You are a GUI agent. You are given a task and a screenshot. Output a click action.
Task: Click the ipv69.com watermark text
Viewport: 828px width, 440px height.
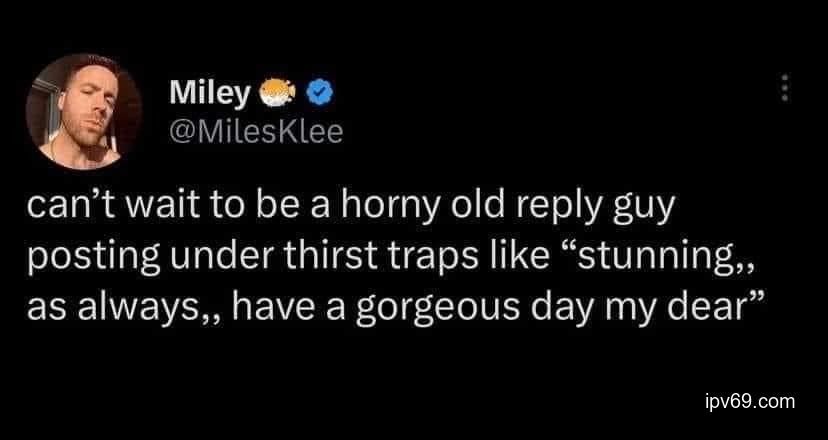click(x=748, y=401)
